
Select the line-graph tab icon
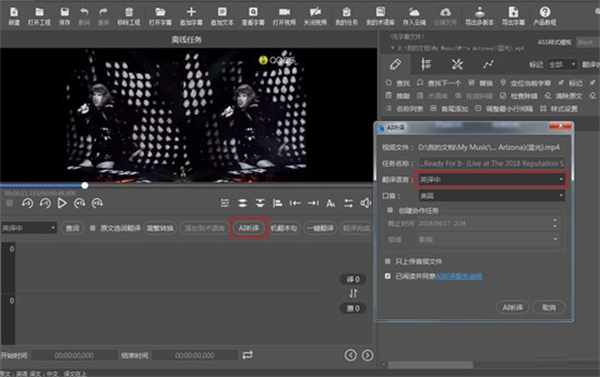point(488,64)
